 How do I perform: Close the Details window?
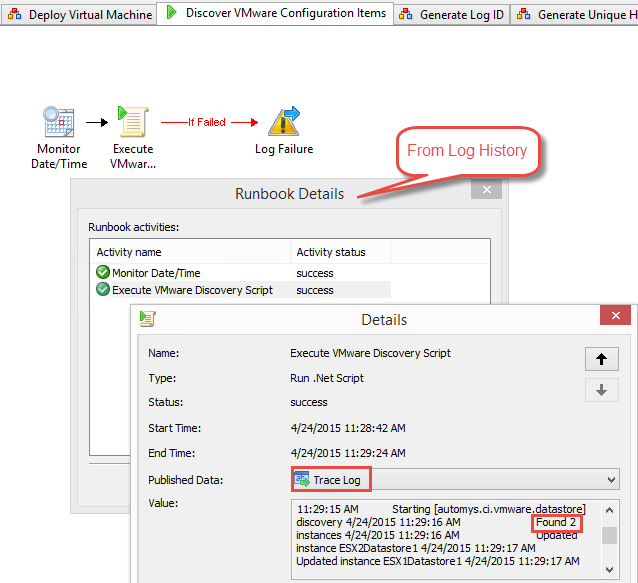(616, 315)
